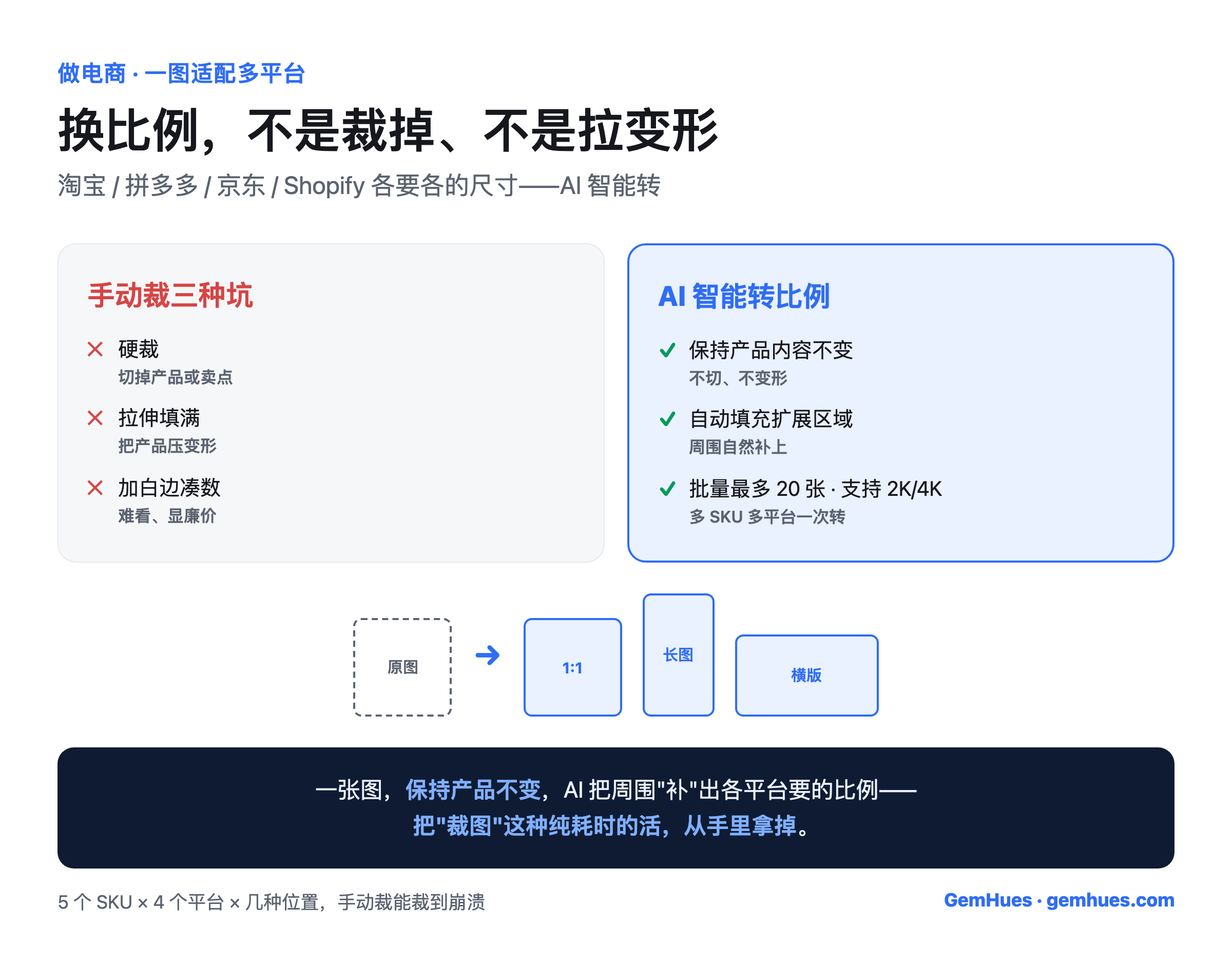The image size is (1232, 964).
Task: Select the 横版 ratio box
Action: [806, 675]
